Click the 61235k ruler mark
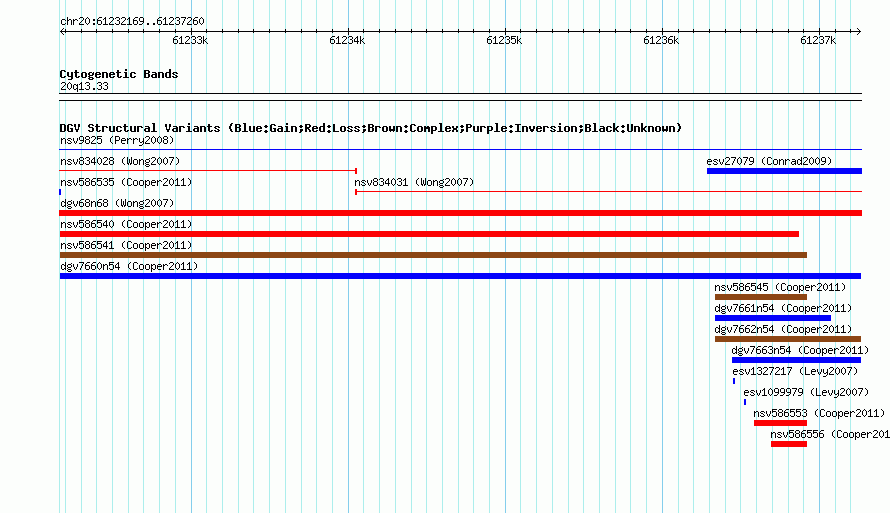Screen dimensions: 890x513 [x=504, y=40]
